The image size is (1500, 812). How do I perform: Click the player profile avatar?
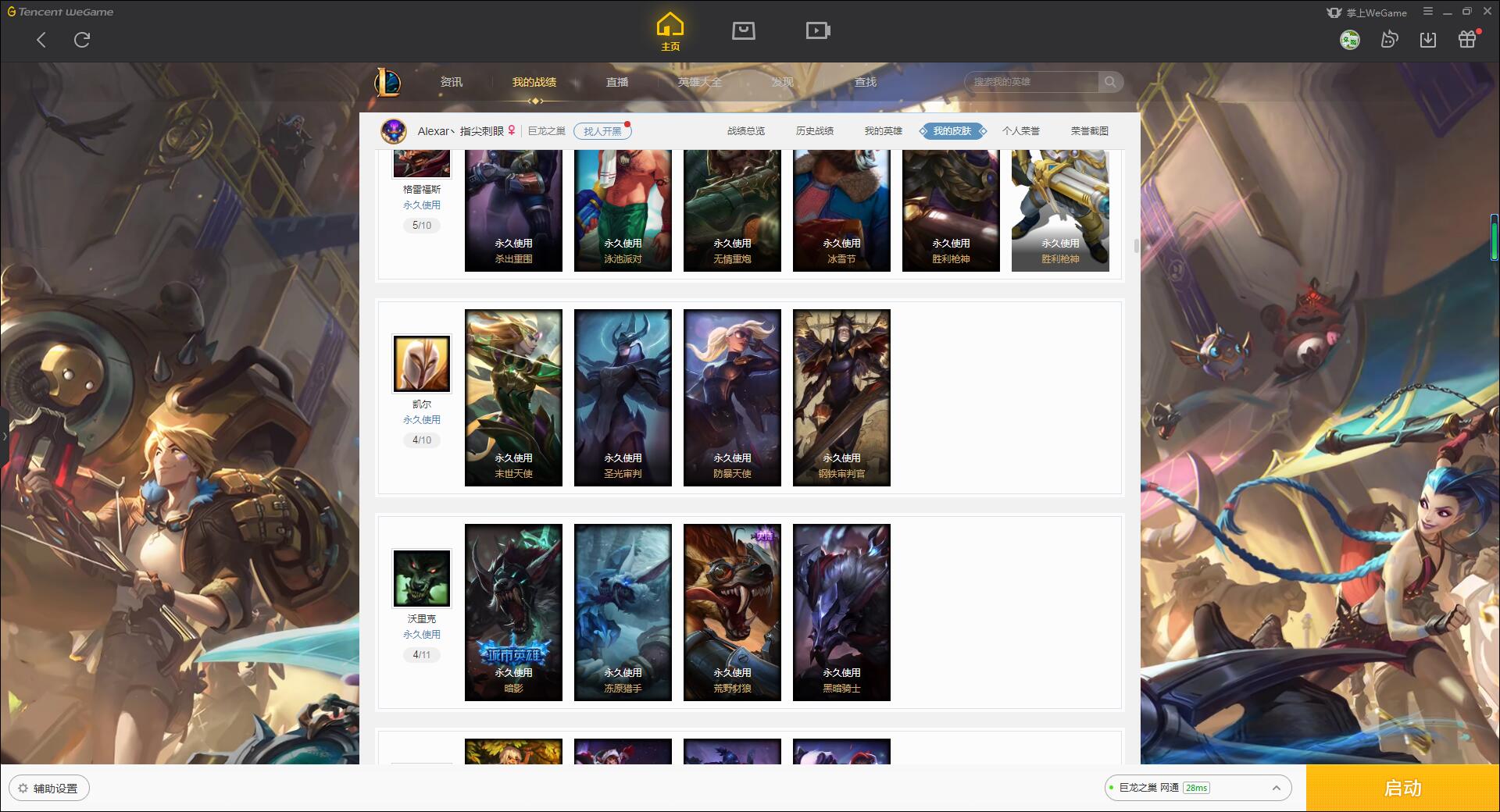coord(394,130)
